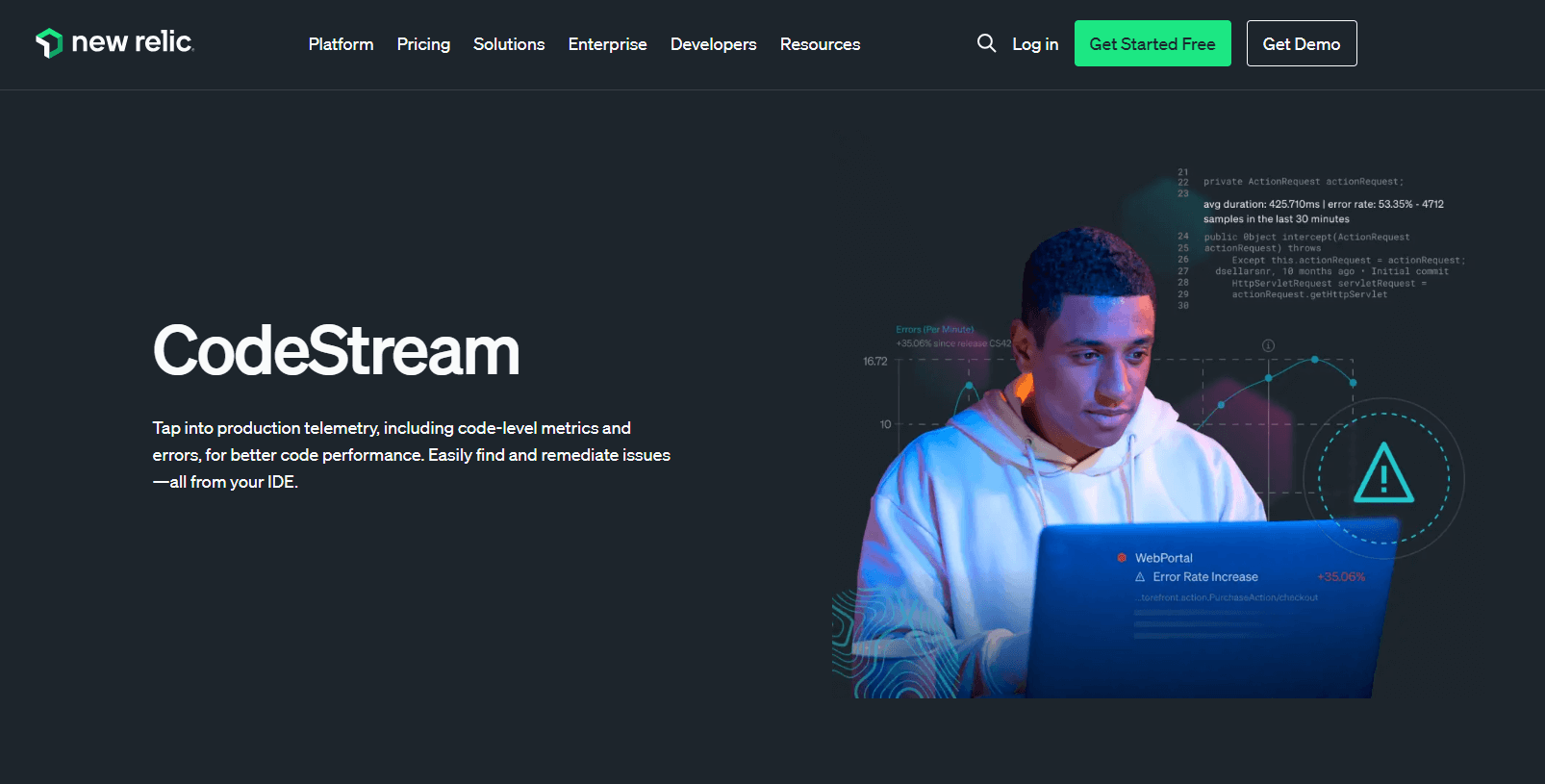
Task: Open the Resources menu
Action: [x=820, y=44]
